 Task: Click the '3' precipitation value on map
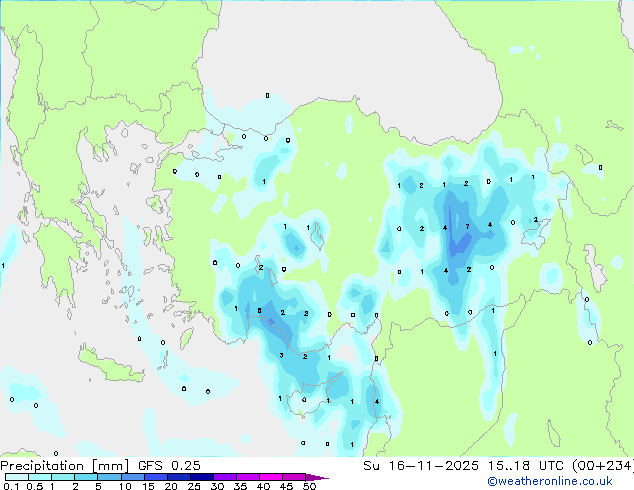pos(281,355)
